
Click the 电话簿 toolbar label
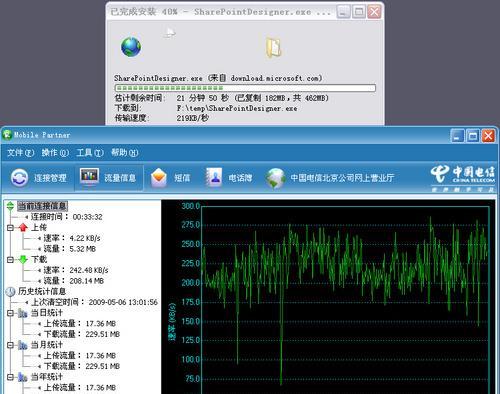click(240, 178)
